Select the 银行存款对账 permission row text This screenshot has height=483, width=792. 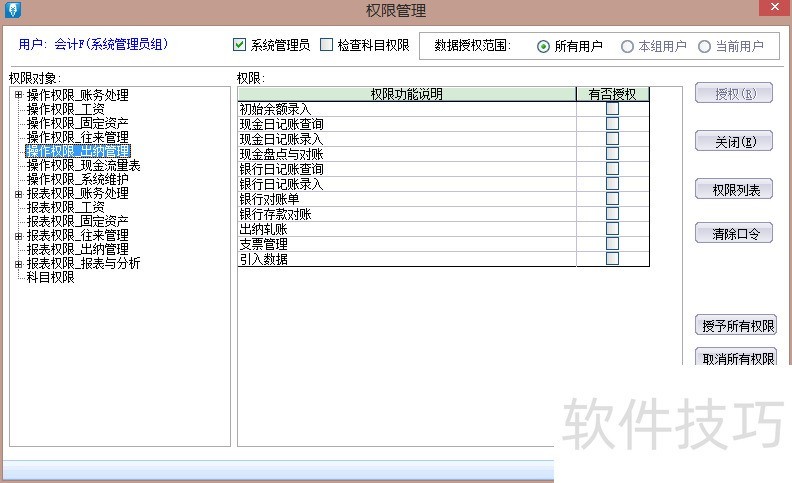(x=275, y=214)
